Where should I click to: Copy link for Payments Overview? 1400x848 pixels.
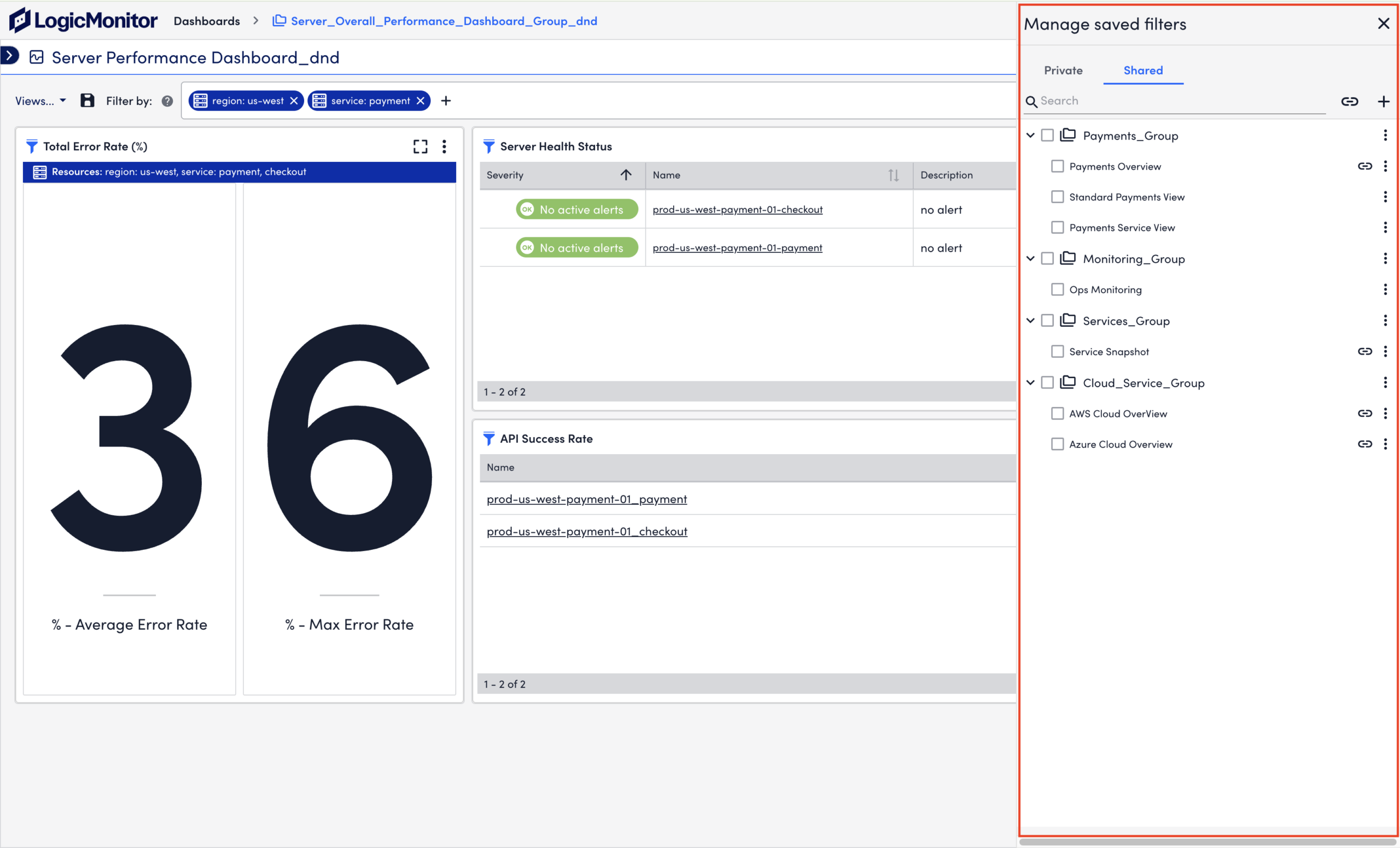click(1365, 166)
